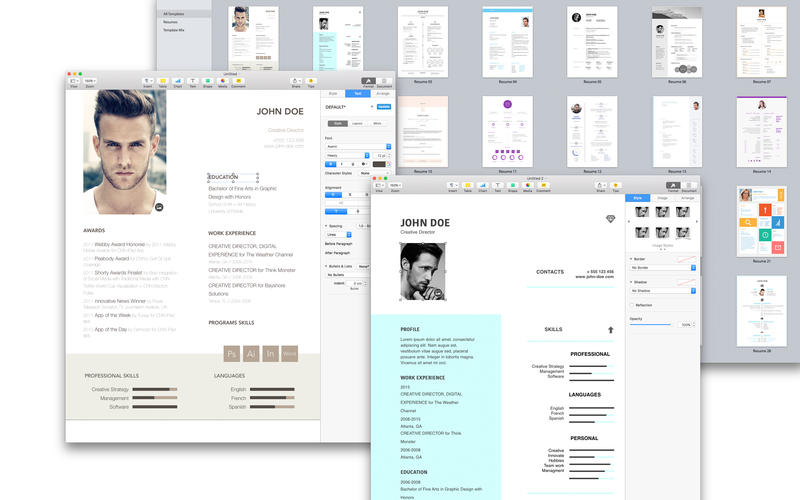This screenshot has height=500, width=800.
Task: Show next image styles page arrow
Action: point(697,221)
